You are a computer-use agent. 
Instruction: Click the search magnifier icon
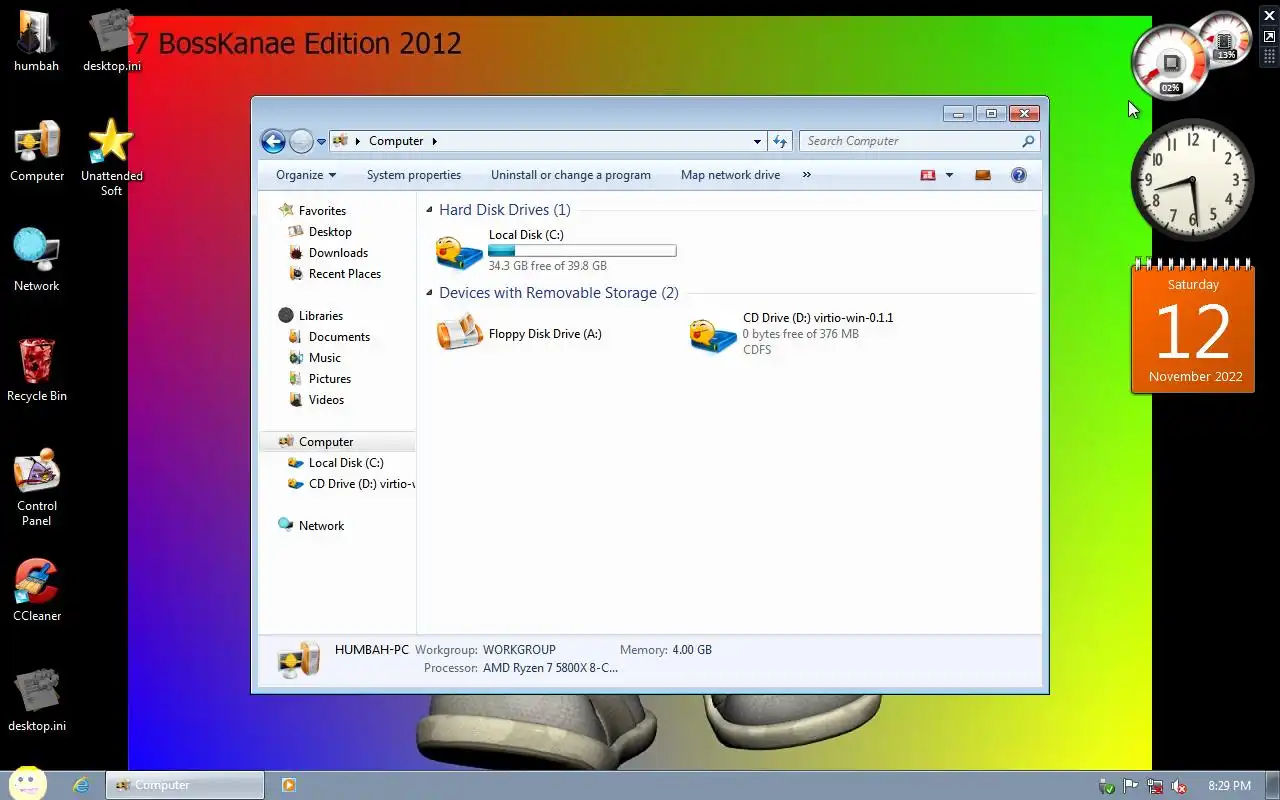[1028, 141]
